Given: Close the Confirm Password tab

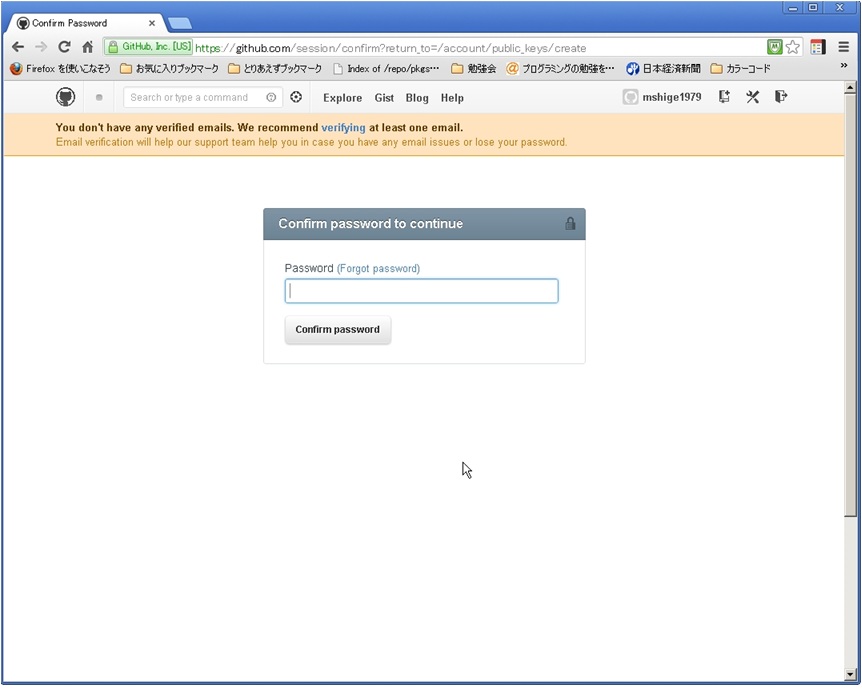Looking at the screenshot, I should click(152, 23).
